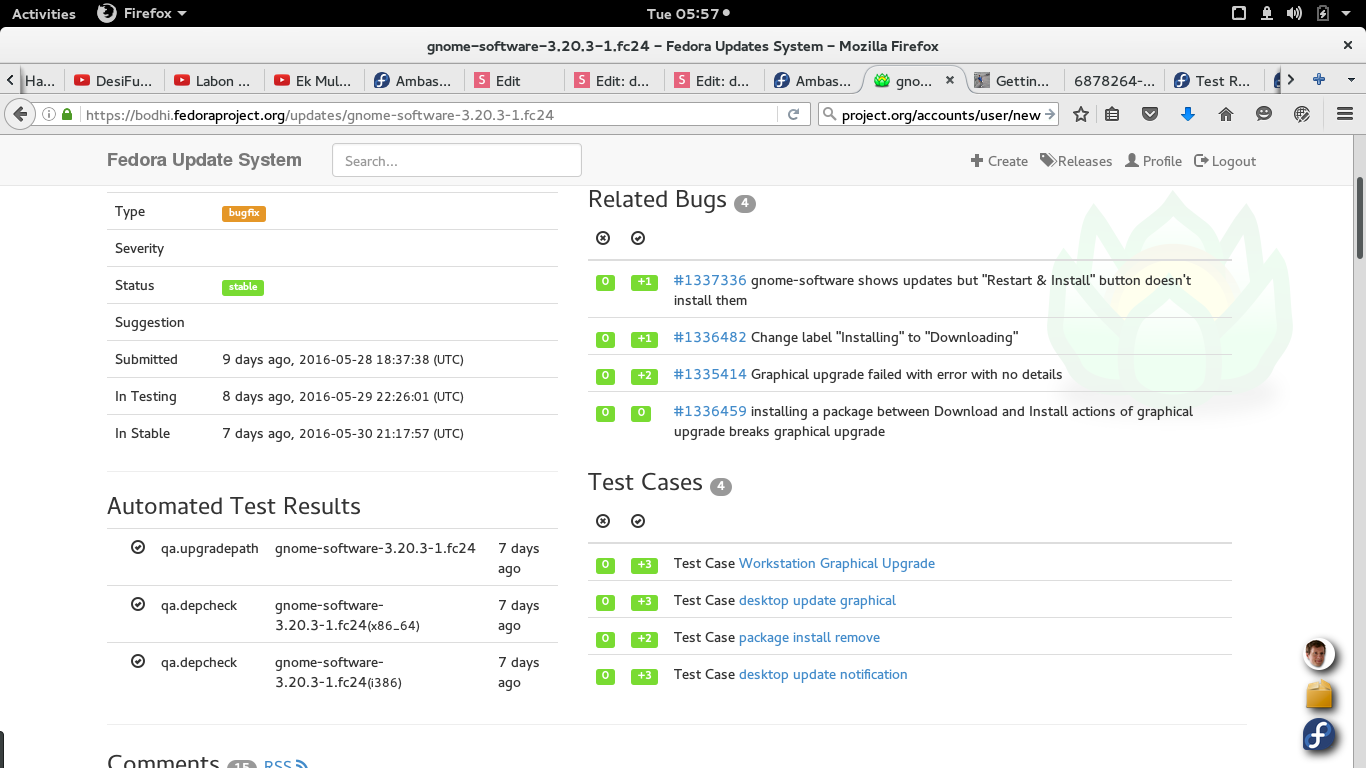Go to Firefox home page icon
The height and width of the screenshot is (768, 1366).
click(x=1226, y=114)
